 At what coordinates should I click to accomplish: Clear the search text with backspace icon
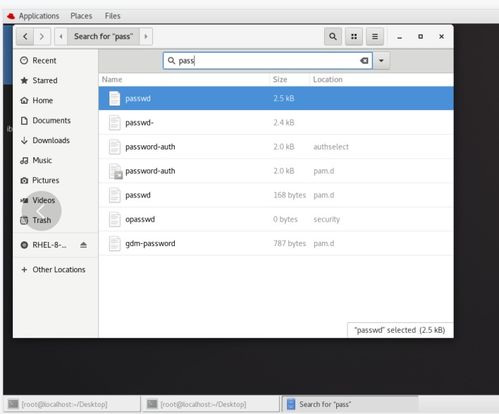coord(364,61)
